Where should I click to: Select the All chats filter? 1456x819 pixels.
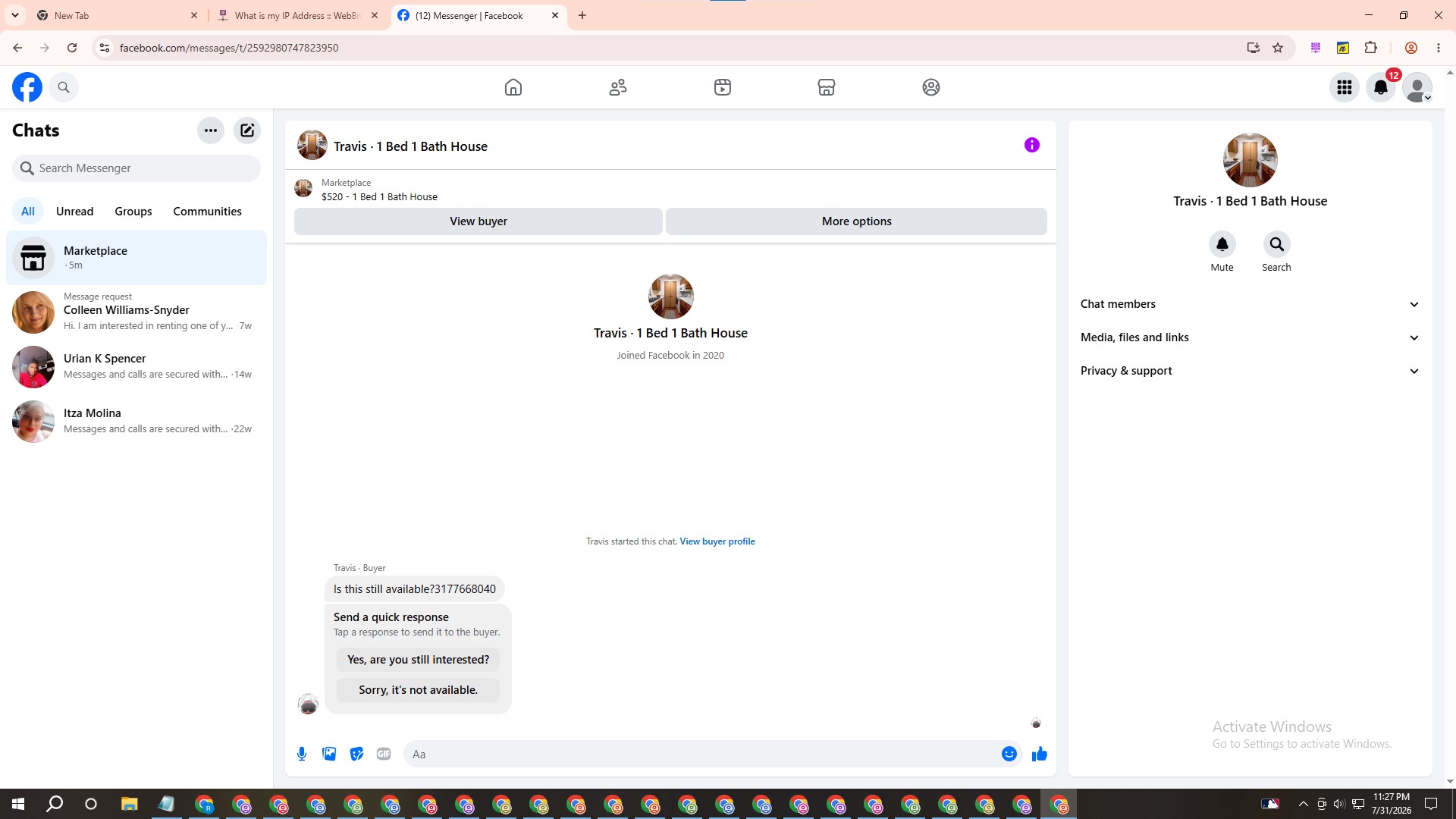28,212
